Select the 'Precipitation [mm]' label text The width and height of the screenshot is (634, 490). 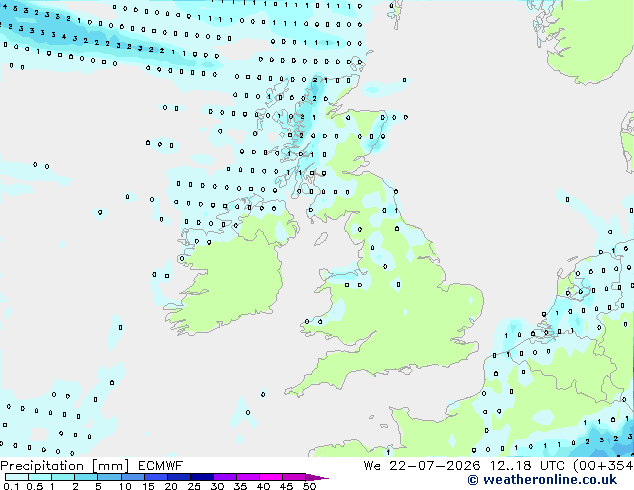pyautogui.click(x=65, y=466)
